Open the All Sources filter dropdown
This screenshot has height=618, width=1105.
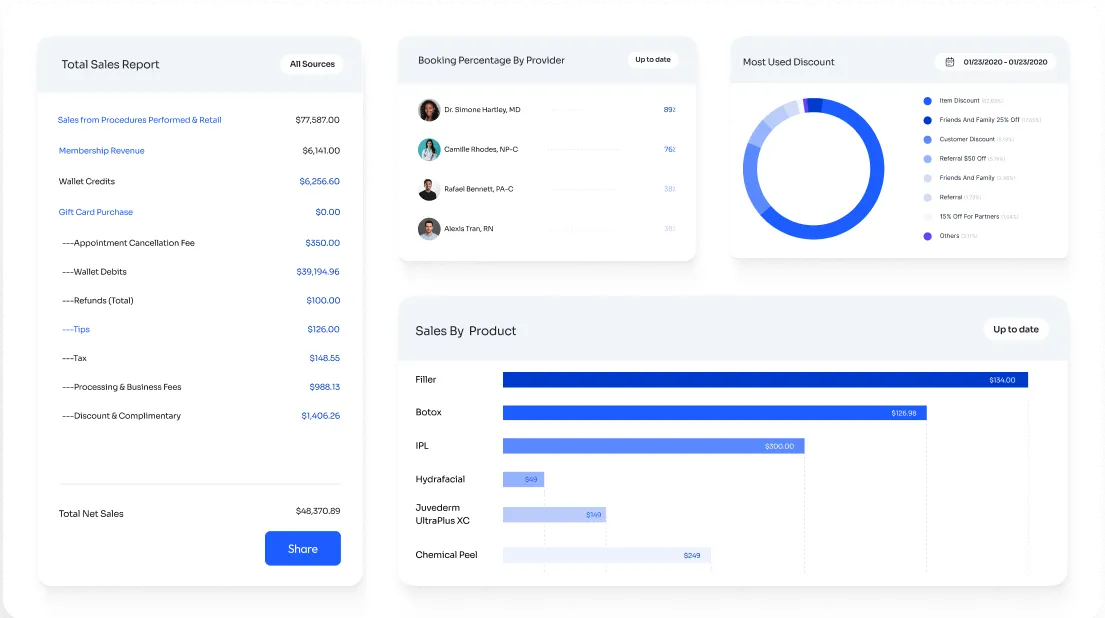pos(312,64)
